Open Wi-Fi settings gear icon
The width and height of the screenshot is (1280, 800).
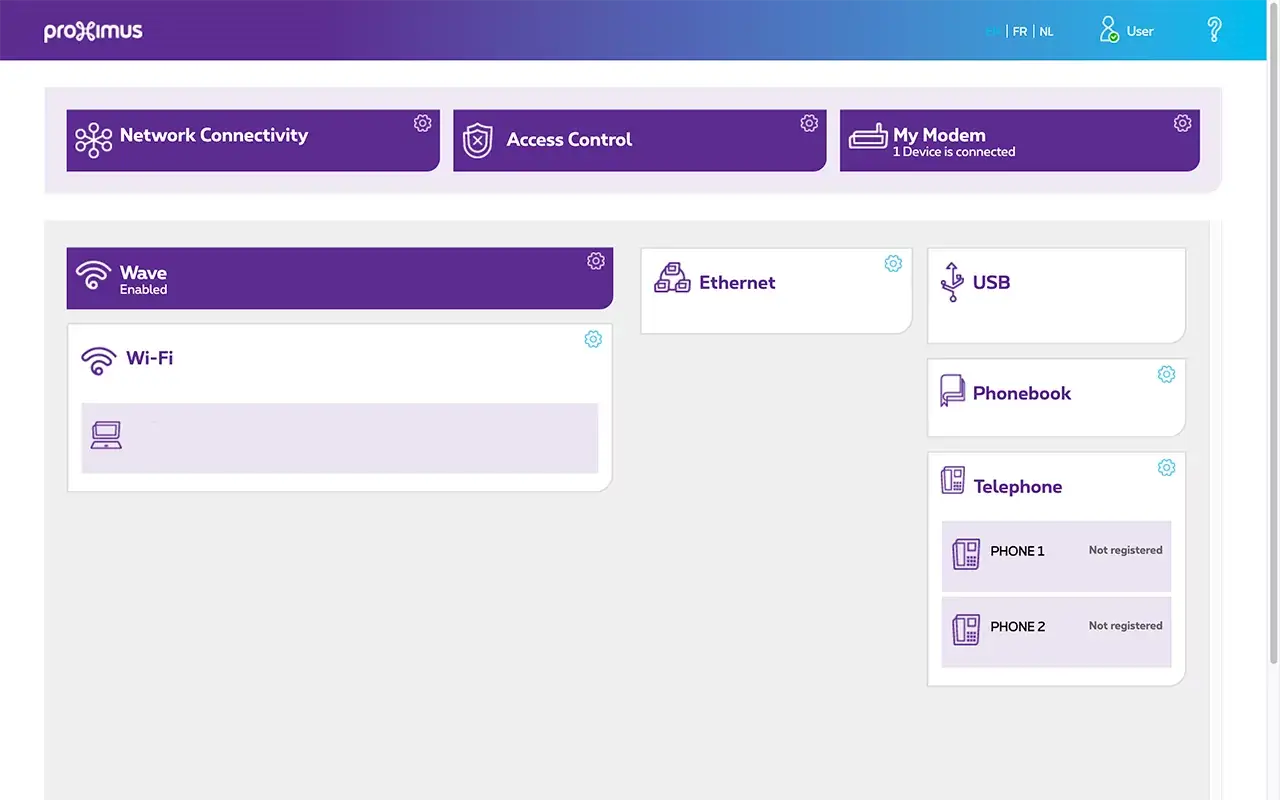(593, 339)
